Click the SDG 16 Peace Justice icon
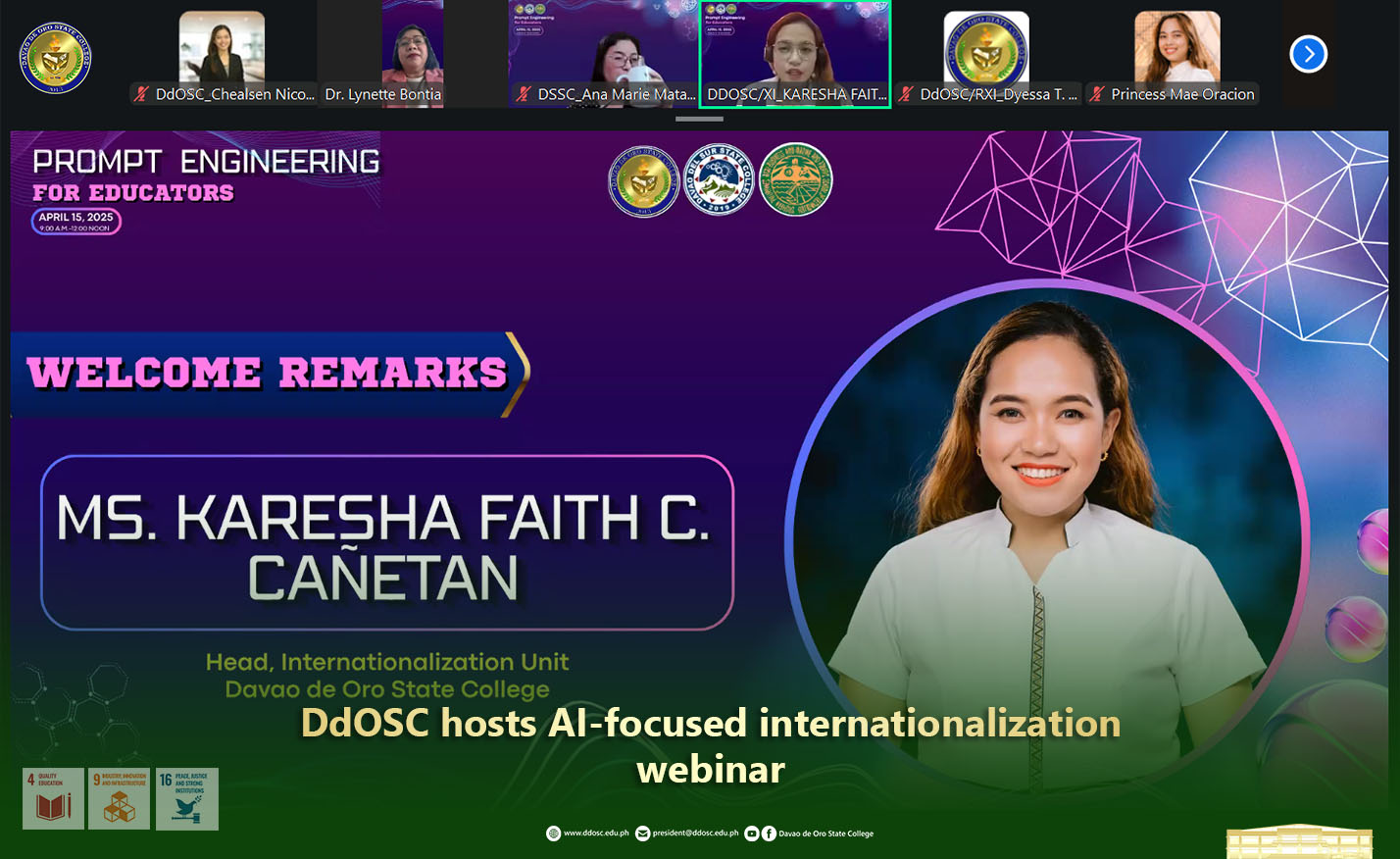Screen dimensions: 1400x859 (186, 799)
